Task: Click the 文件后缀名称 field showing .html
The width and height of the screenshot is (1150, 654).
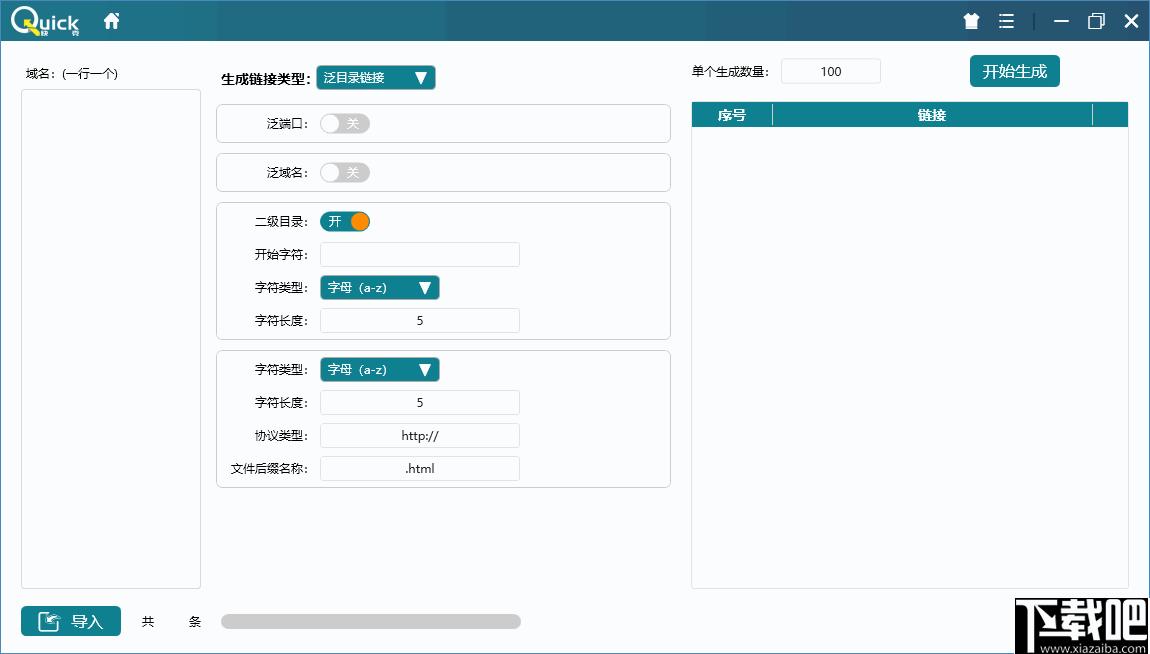Action: [x=419, y=468]
